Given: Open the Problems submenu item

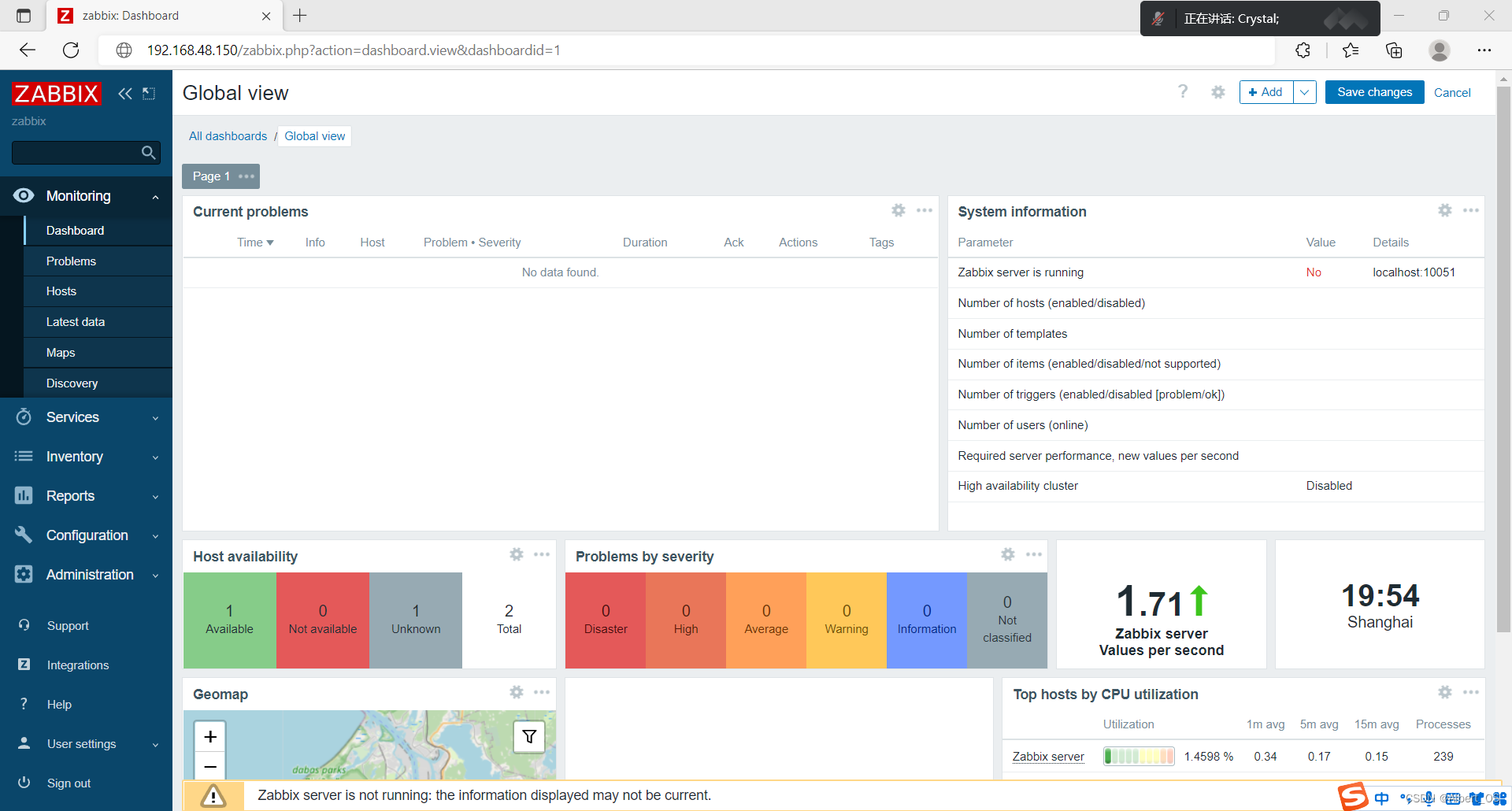Looking at the screenshot, I should coord(98,261).
